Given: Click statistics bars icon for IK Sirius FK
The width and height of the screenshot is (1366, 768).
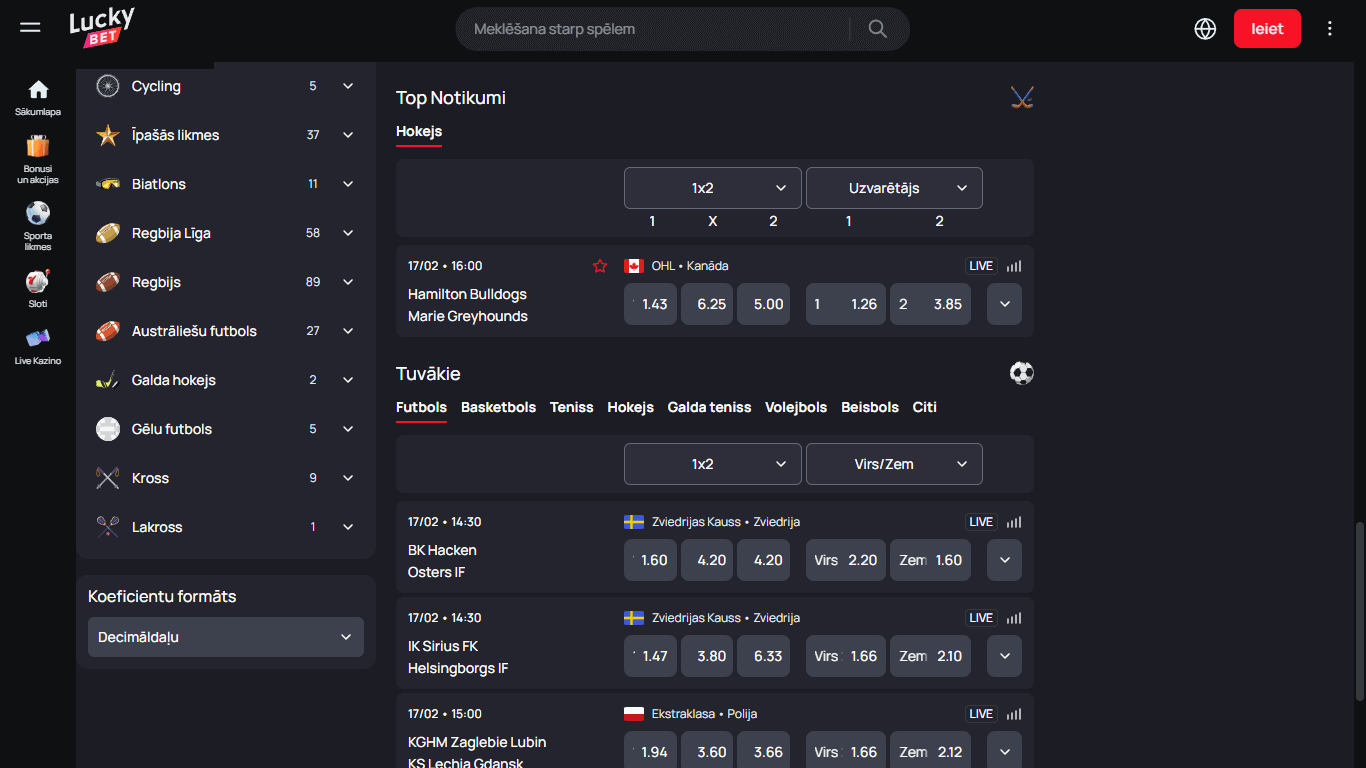Looking at the screenshot, I should pyautogui.click(x=1014, y=618).
